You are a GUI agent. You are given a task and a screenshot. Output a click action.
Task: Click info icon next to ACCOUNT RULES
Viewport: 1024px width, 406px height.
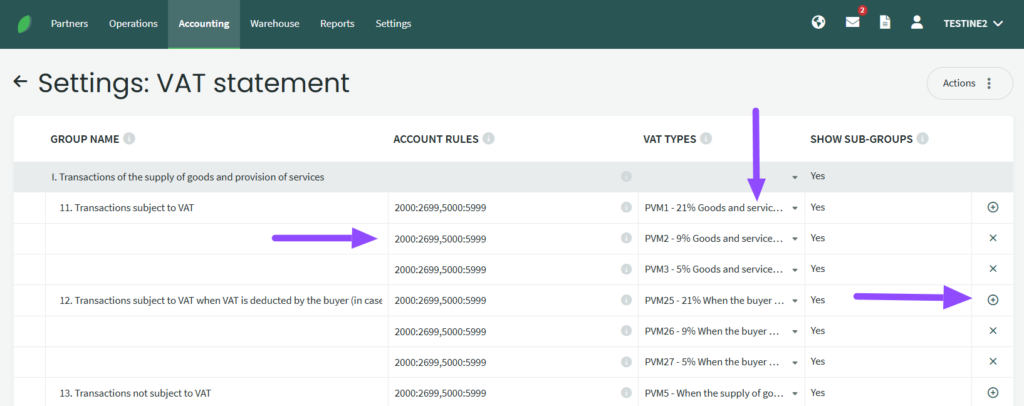(x=488, y=139)
